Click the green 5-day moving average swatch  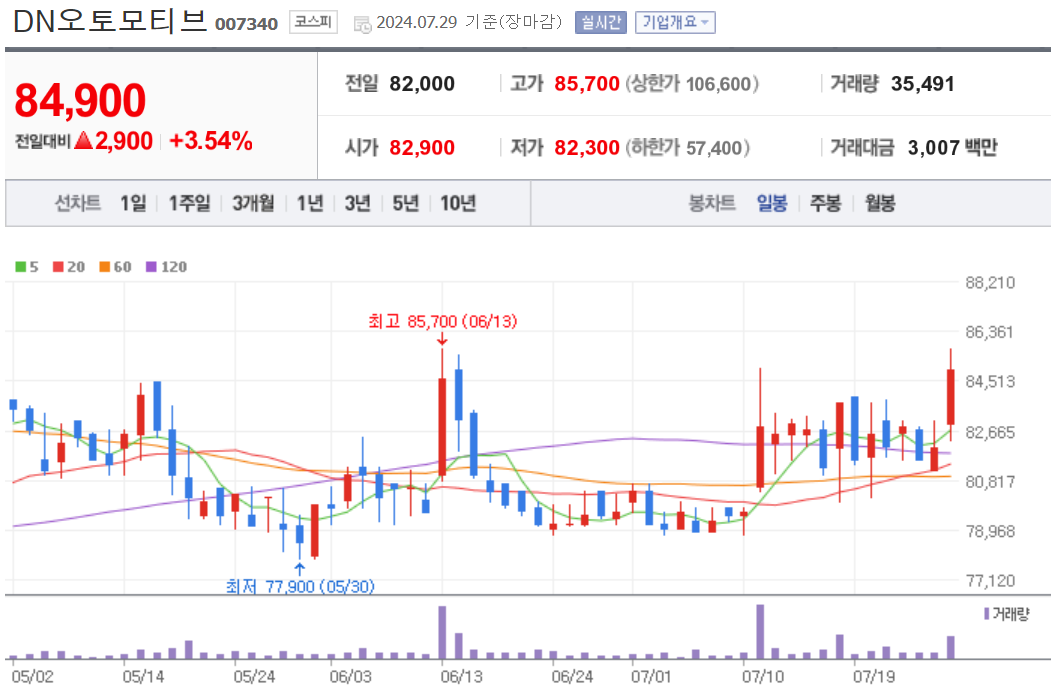[21, 267]
